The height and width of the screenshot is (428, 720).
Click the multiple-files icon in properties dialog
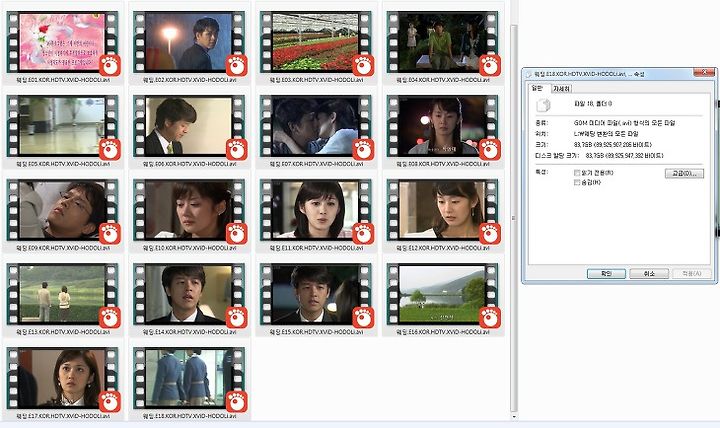pyautogui.click(x=544, y=105)
